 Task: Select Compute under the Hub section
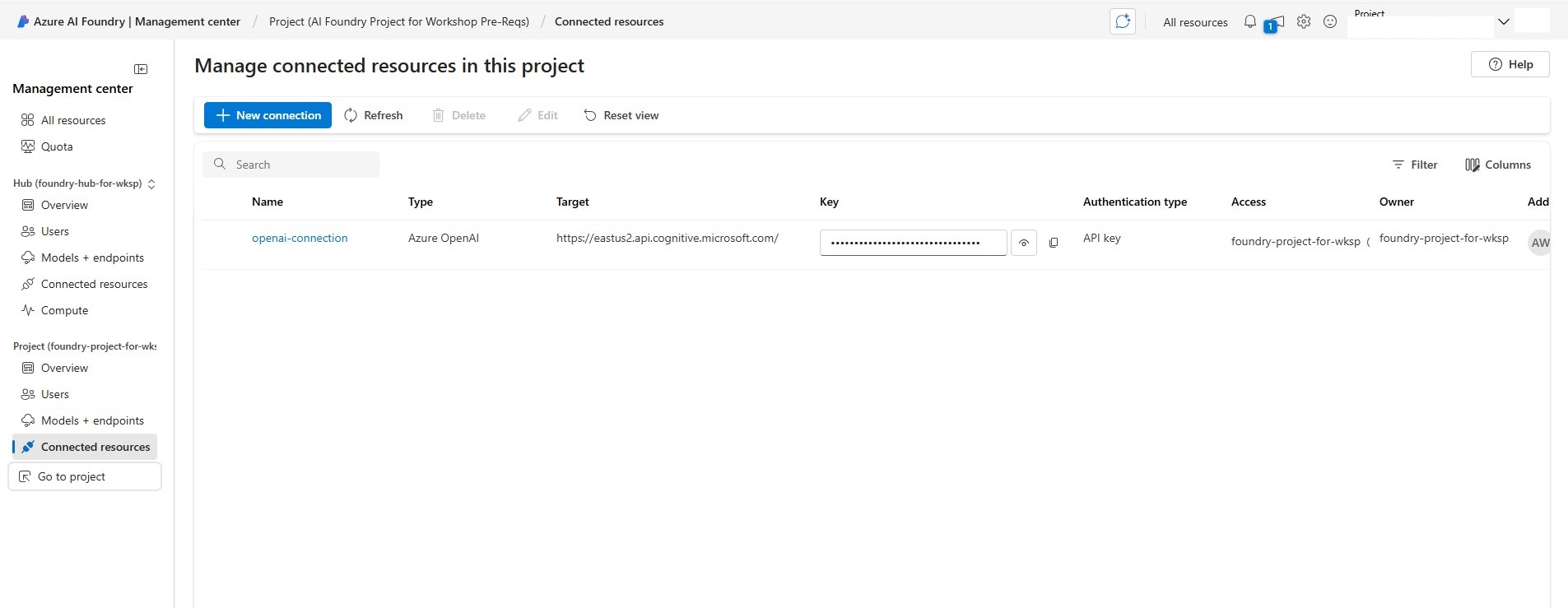click(x=64, y=310)
